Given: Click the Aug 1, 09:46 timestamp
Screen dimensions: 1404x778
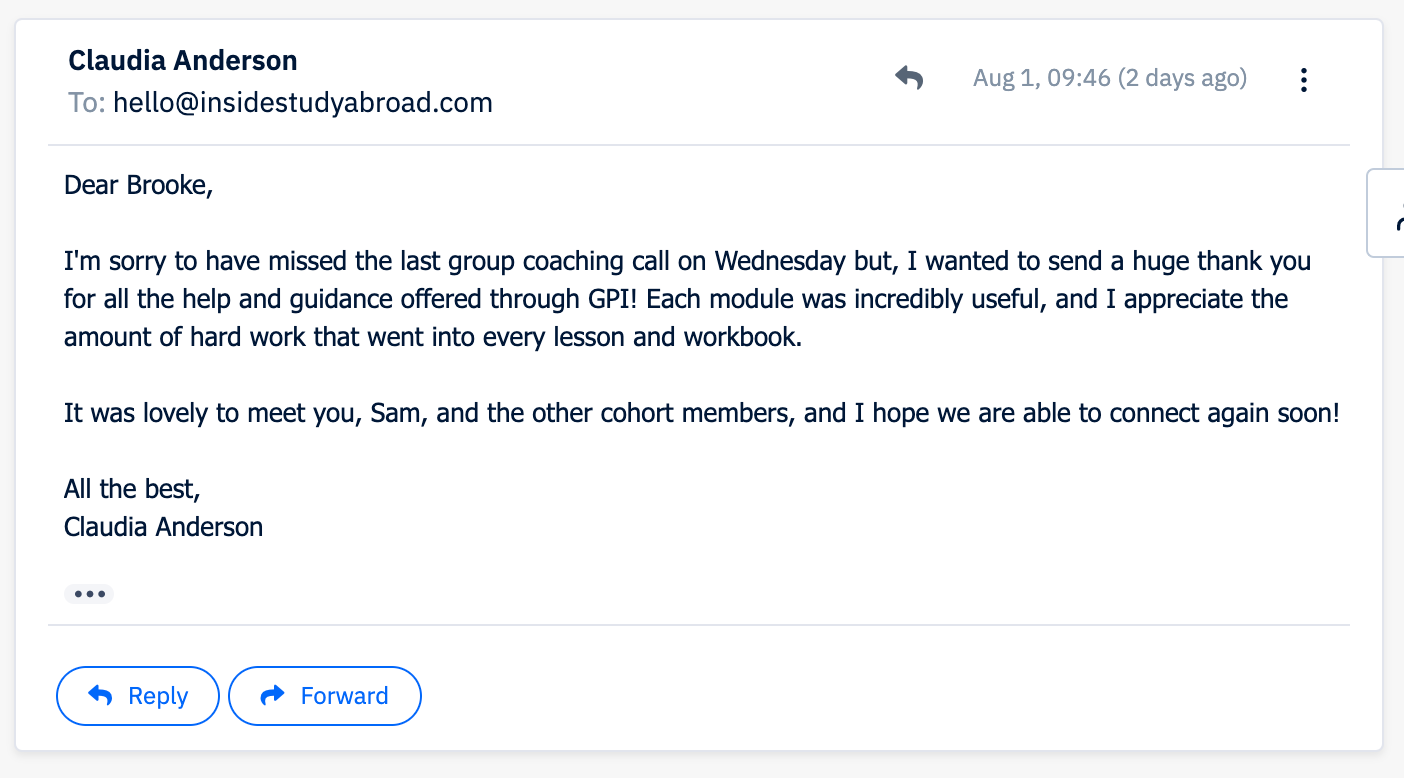Looking at the screenshot, I should click(x=1041, y=78).
